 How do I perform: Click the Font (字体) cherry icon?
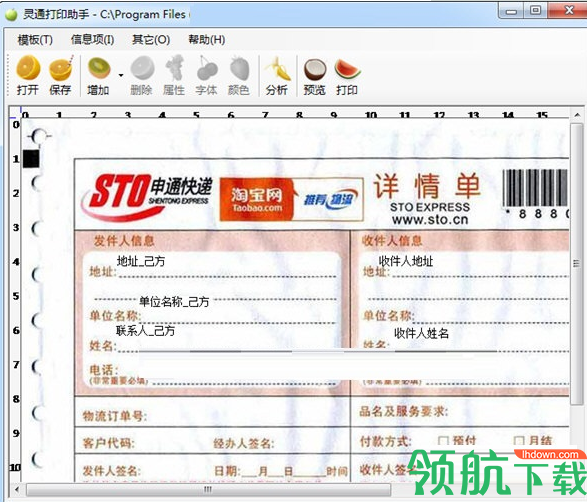(207, 68)
